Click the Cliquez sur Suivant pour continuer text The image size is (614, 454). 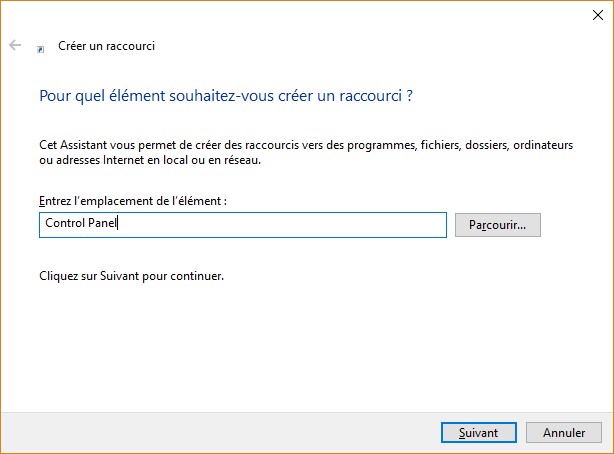pyautogui.click(x=131, y=275)
